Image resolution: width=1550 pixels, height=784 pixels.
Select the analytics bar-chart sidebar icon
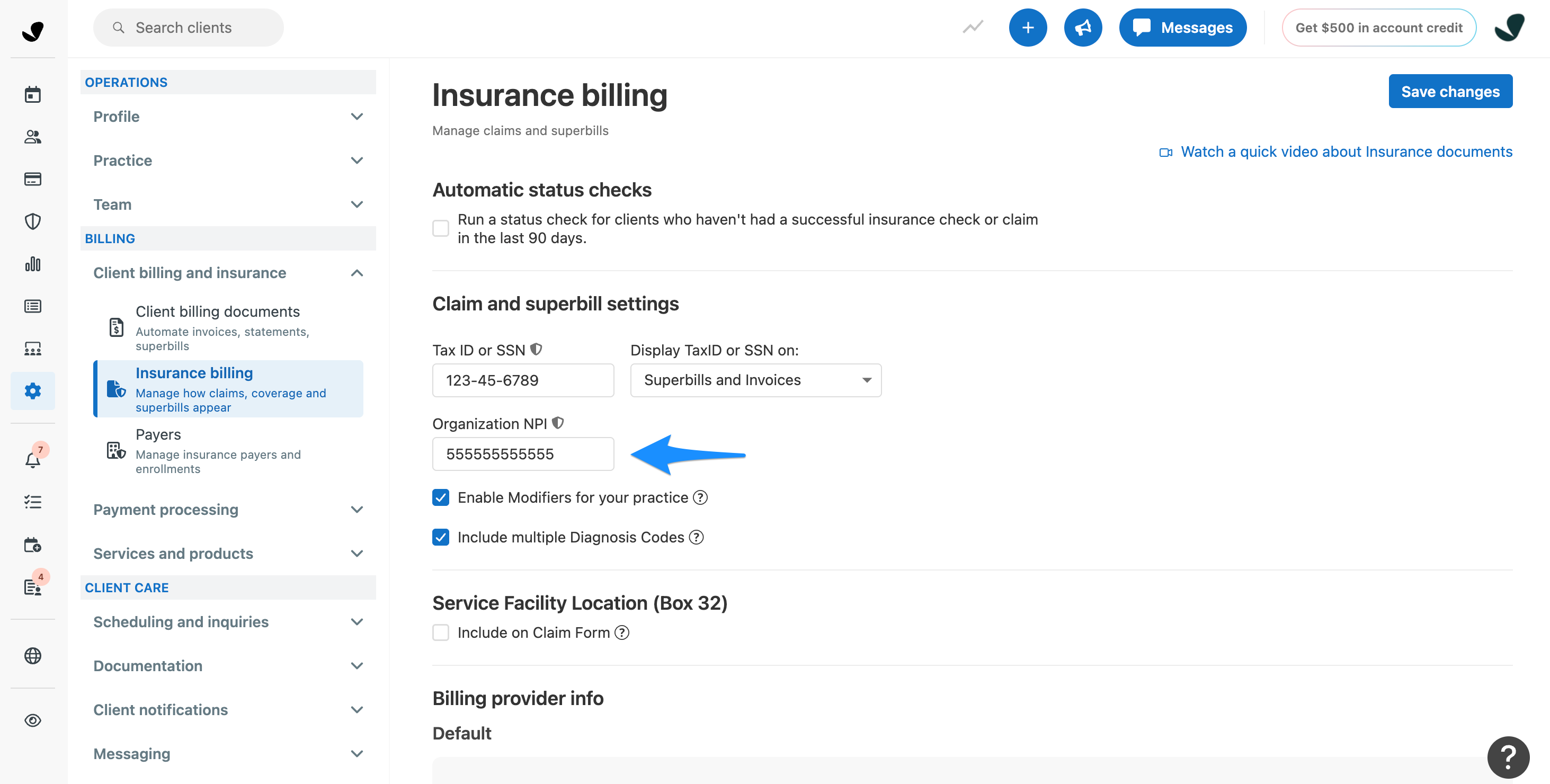pyautogui.click(x=32, y=263)
